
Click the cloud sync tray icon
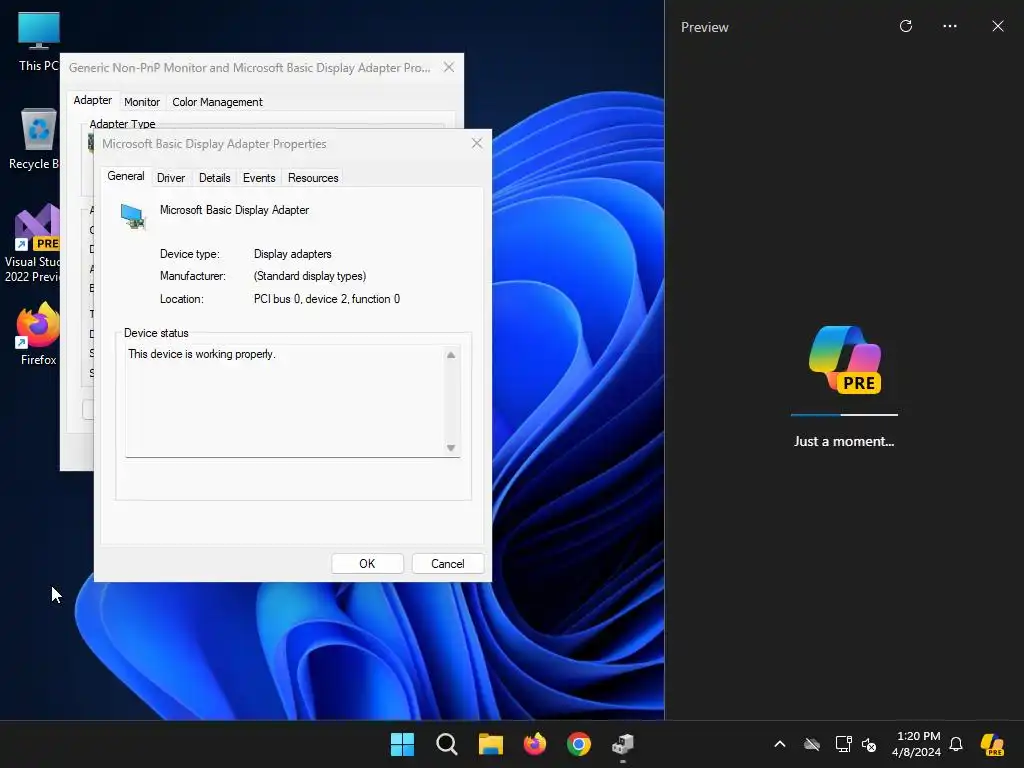click(x=812, y=744)
